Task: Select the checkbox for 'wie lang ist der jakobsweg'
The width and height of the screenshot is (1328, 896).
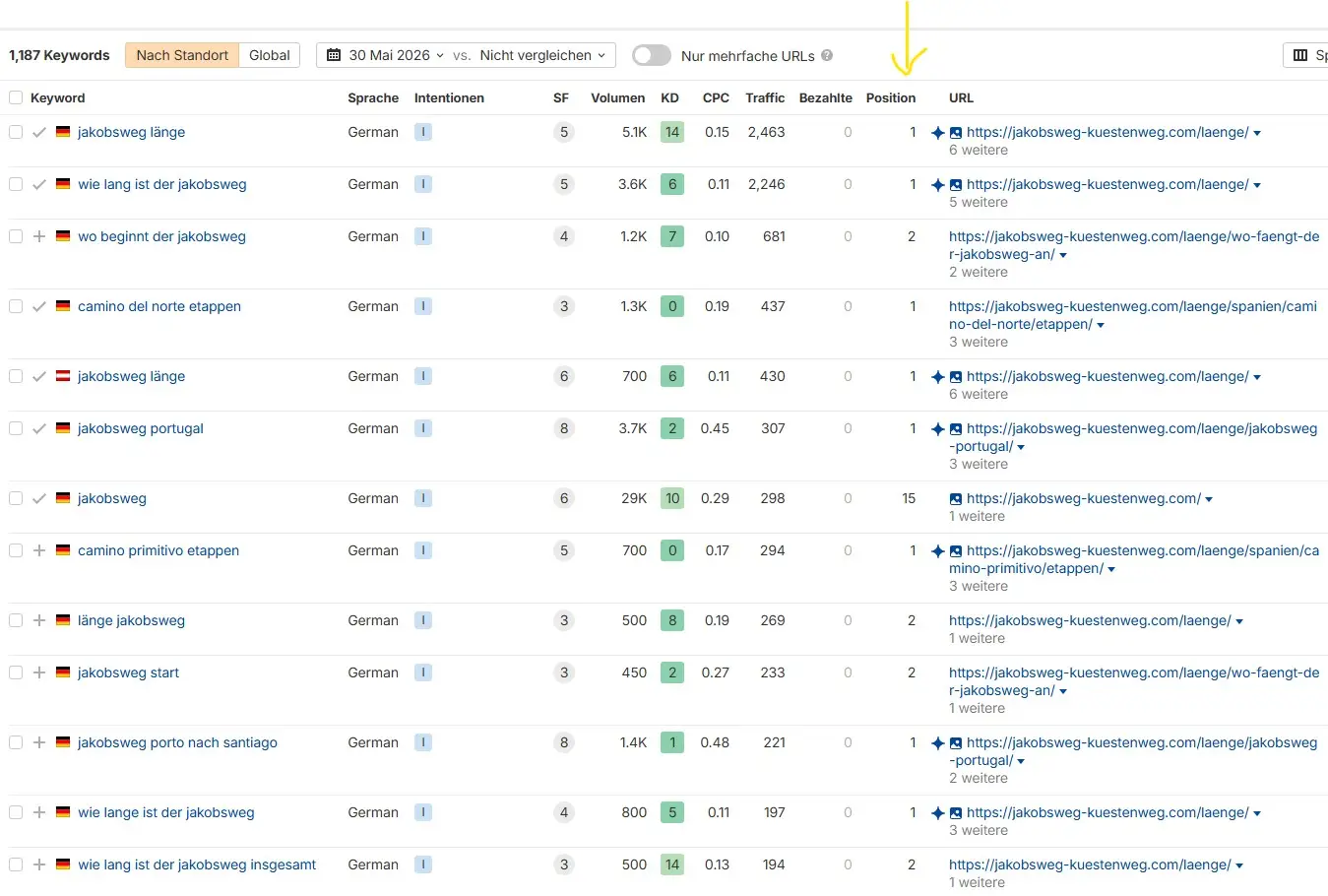Action: click(x=16, y=184)
